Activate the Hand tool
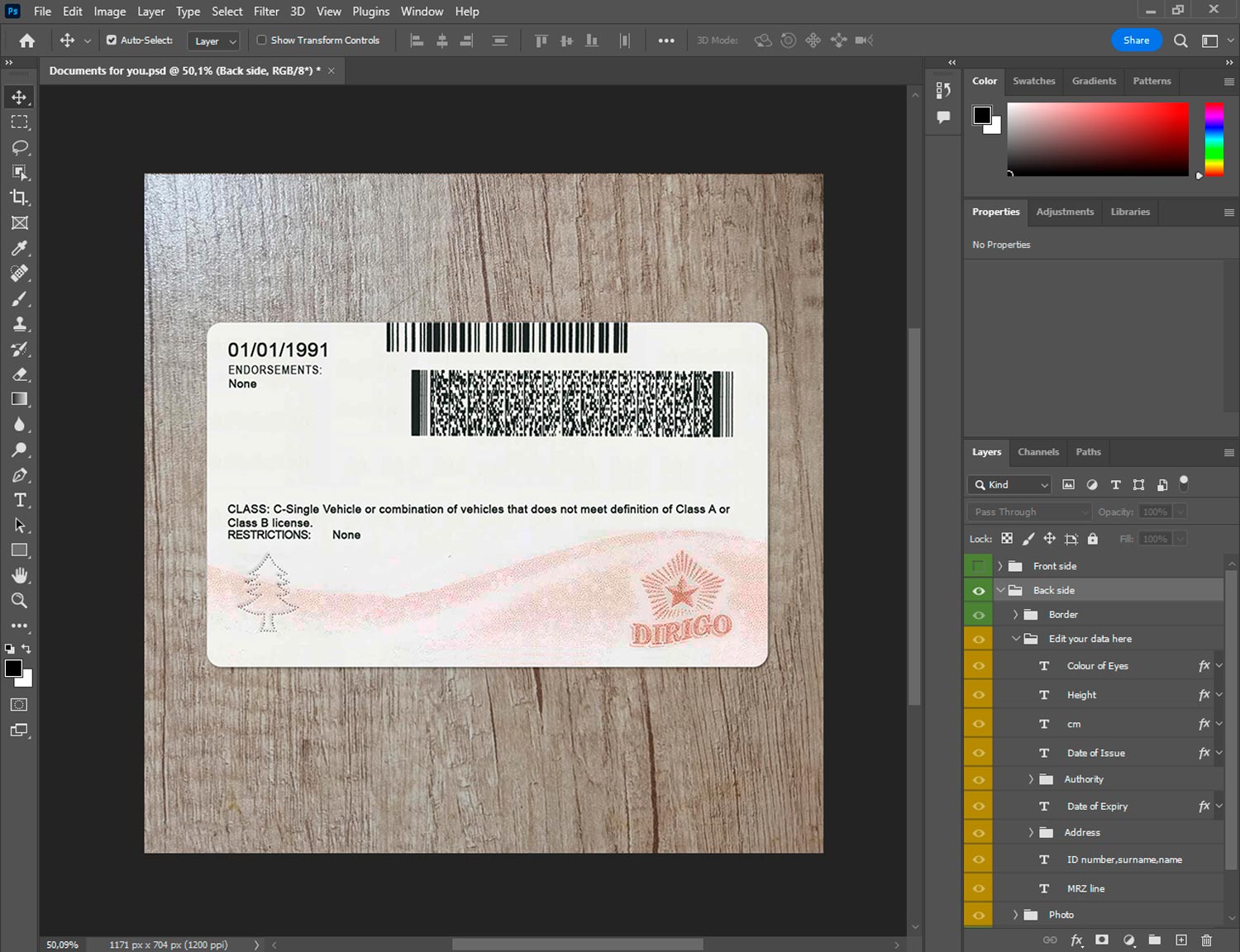Viewport: 1240px width, 952px height. (20, 575)
